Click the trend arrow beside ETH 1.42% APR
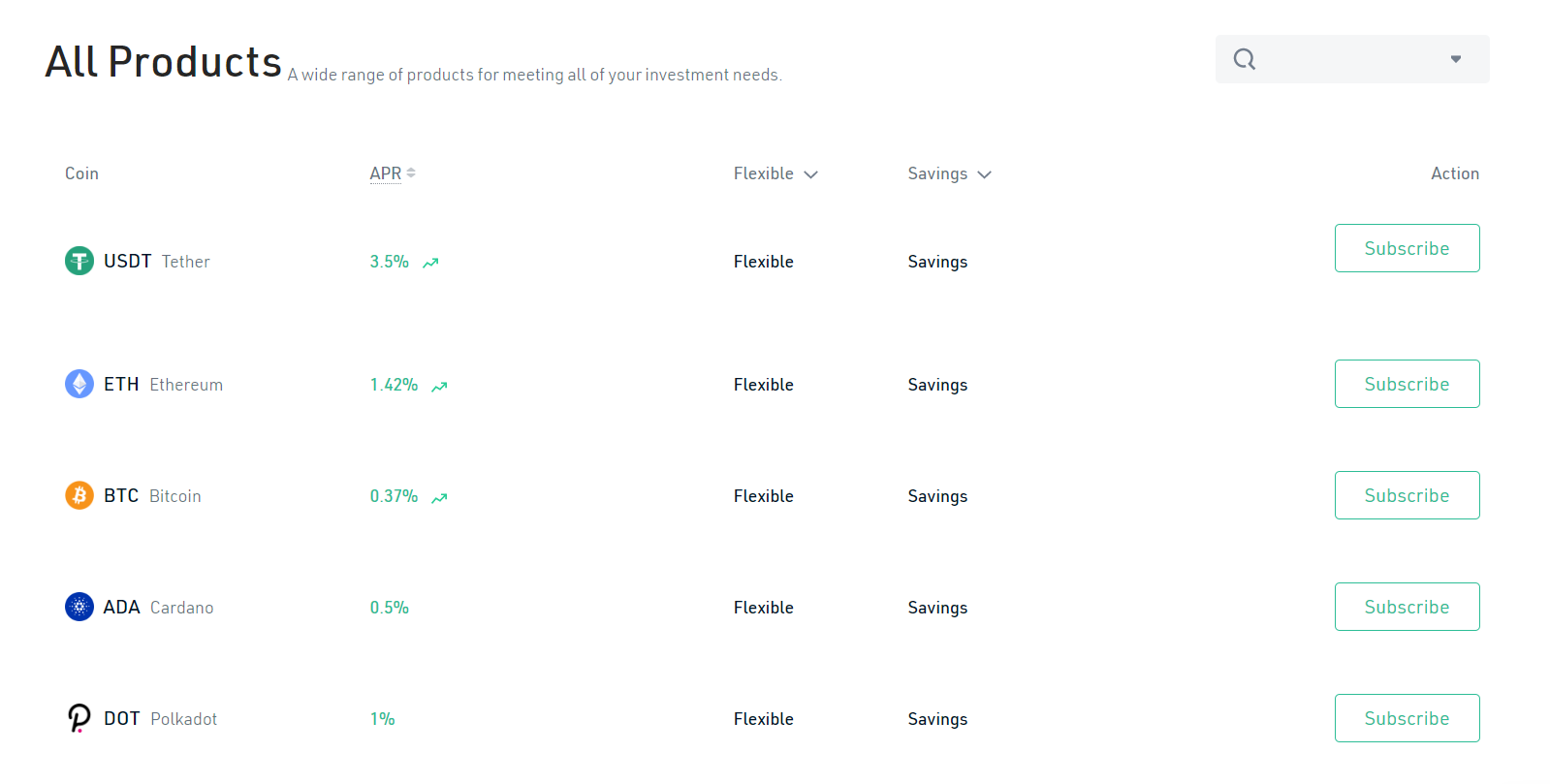Image resolution: width=1550 pixels, height=784 pixels. click(439, 386)
